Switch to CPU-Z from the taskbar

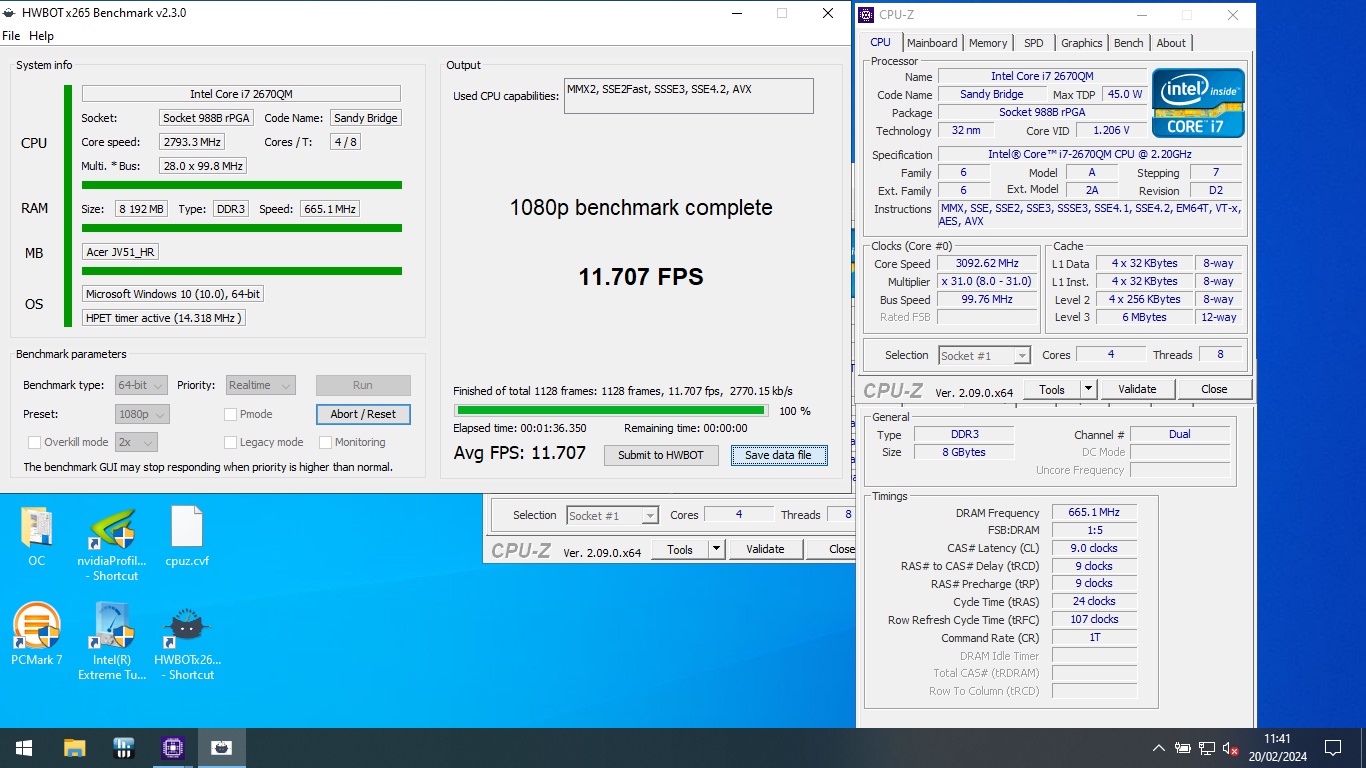[x=172, y=748]
